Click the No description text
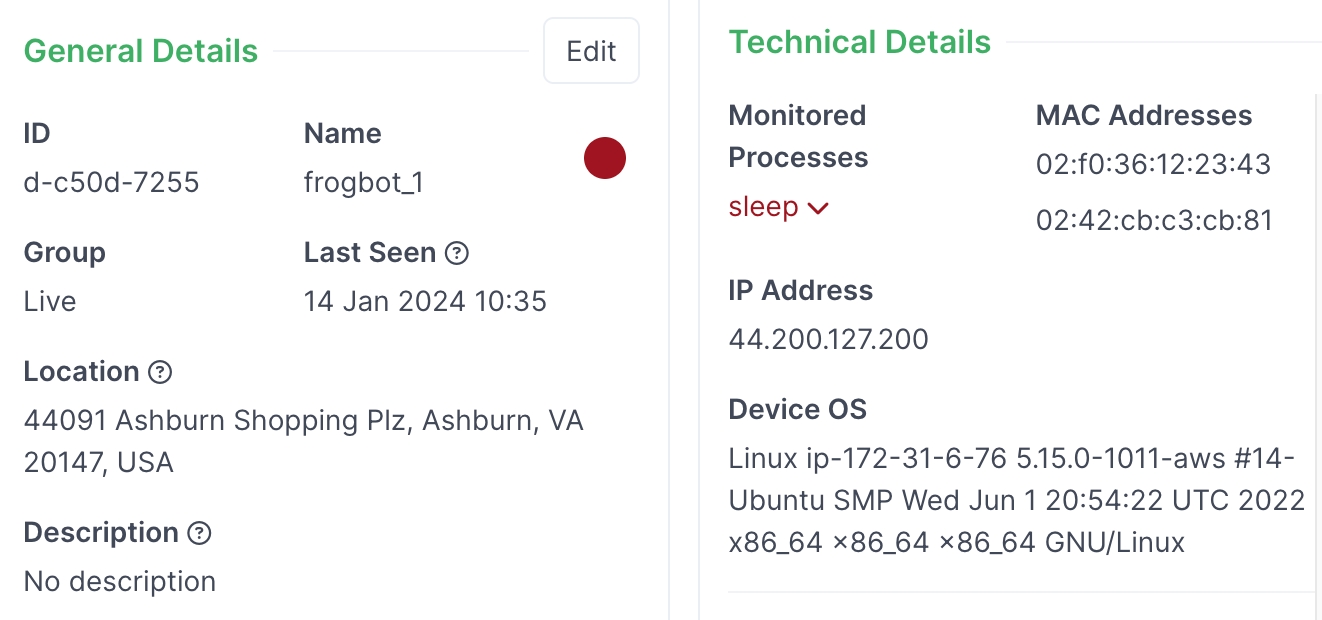 click(120, 581)
